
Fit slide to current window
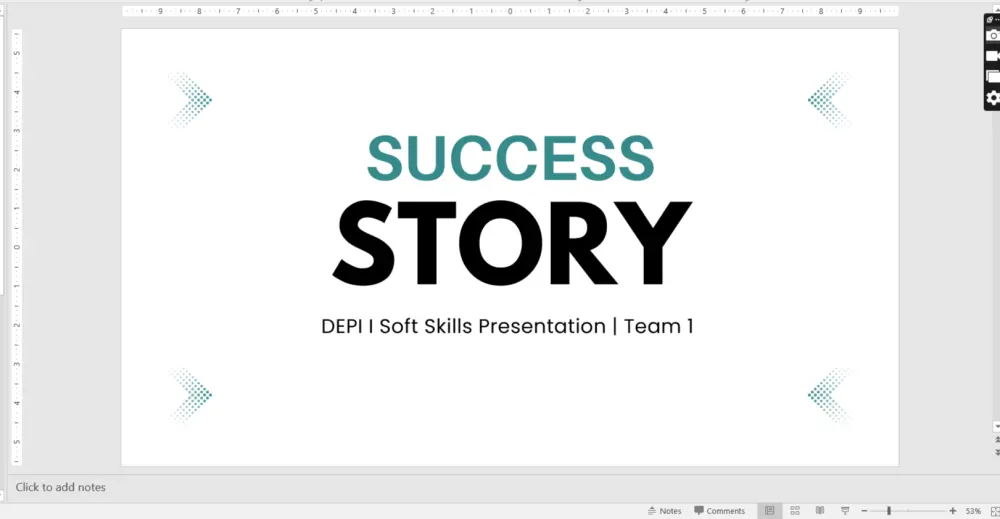pos(995,511)
